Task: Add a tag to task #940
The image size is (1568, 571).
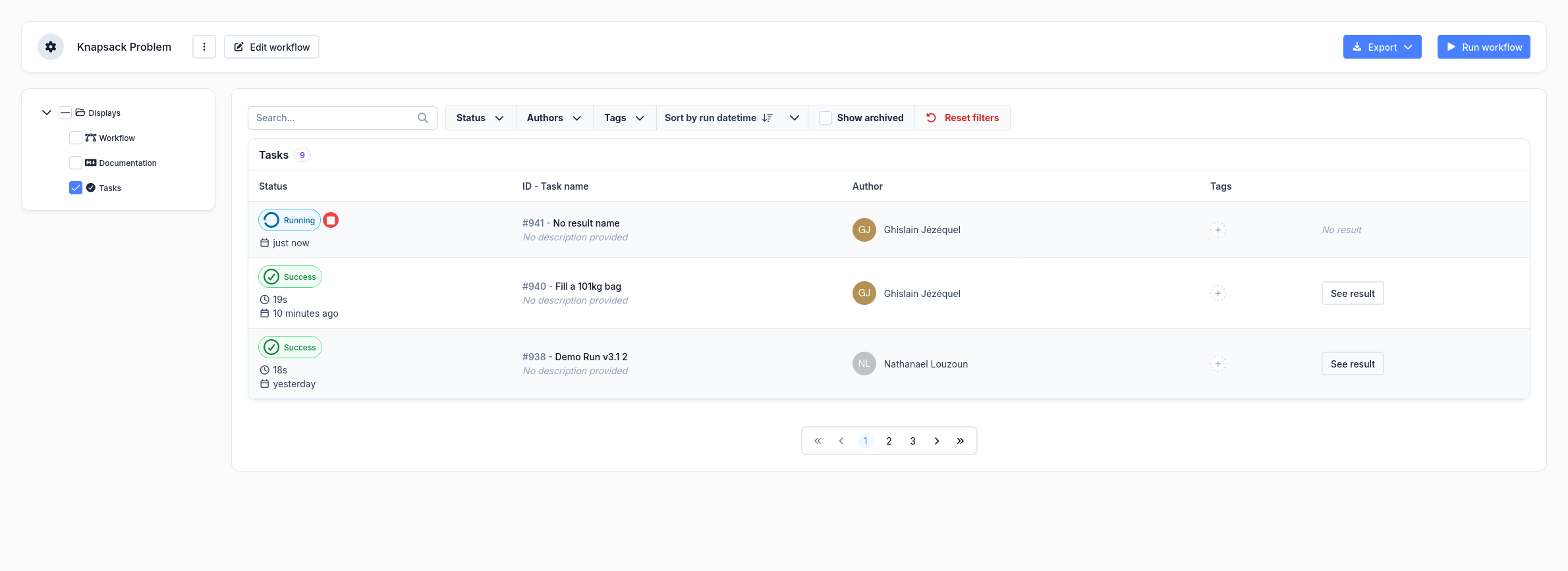Action: coord(1218,293)
